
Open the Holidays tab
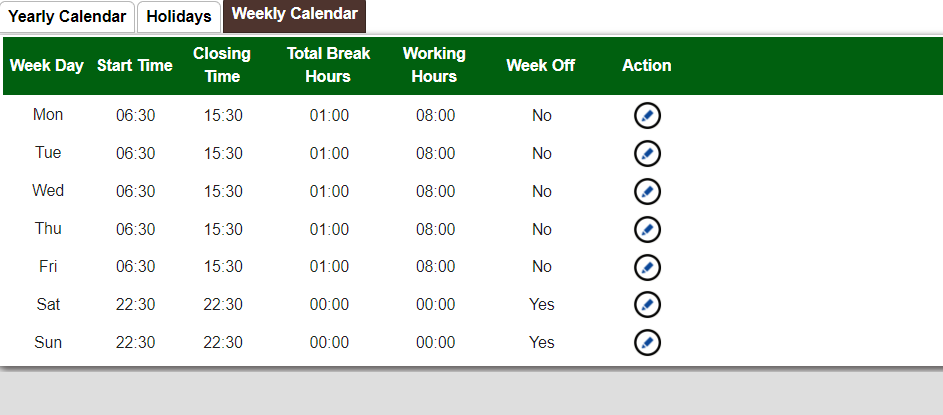[x=179, y=17]
